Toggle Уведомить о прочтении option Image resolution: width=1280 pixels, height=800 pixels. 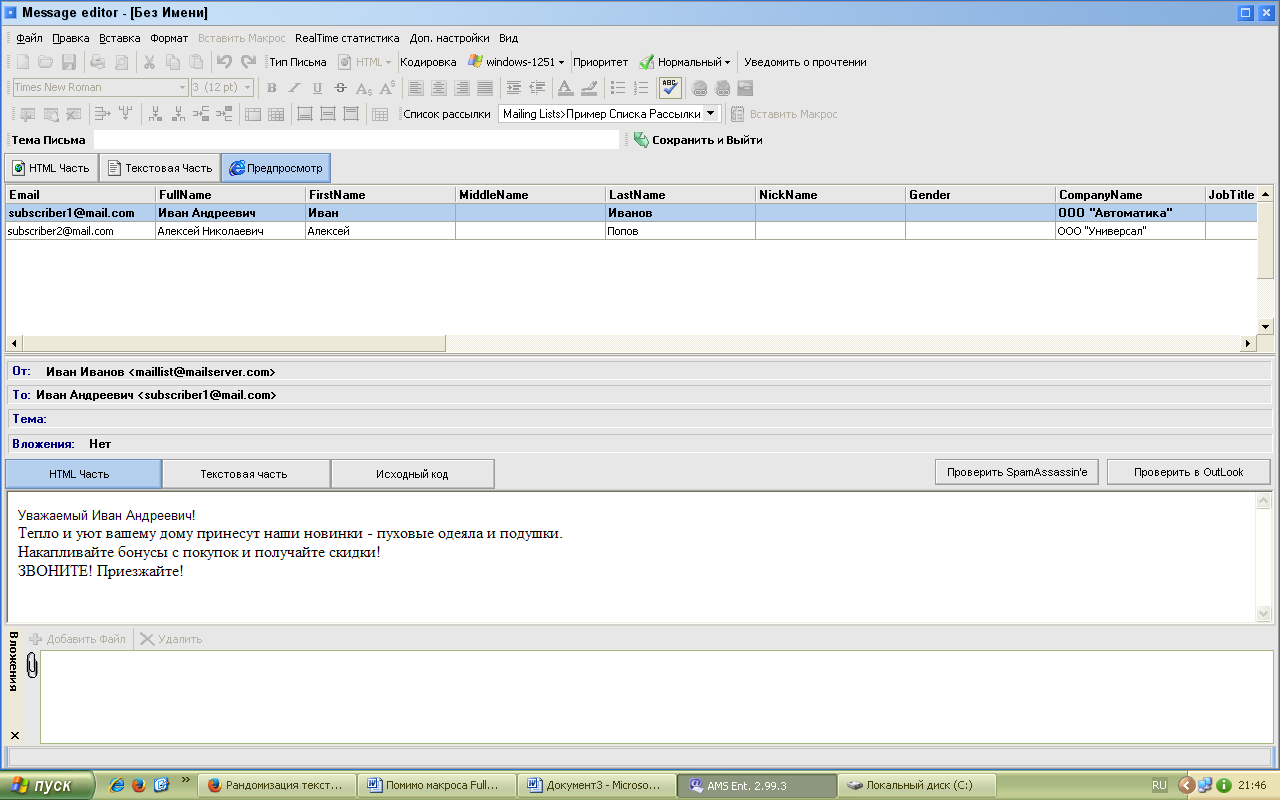(805, 62)
